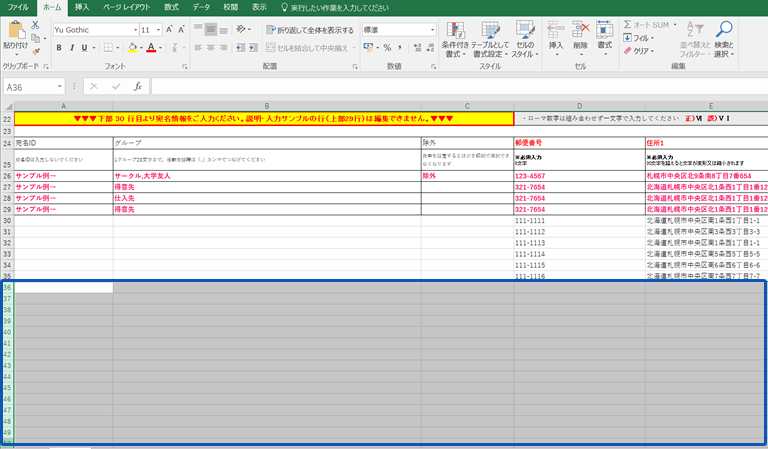Click the Insert Function fx icon

(137, 87)
